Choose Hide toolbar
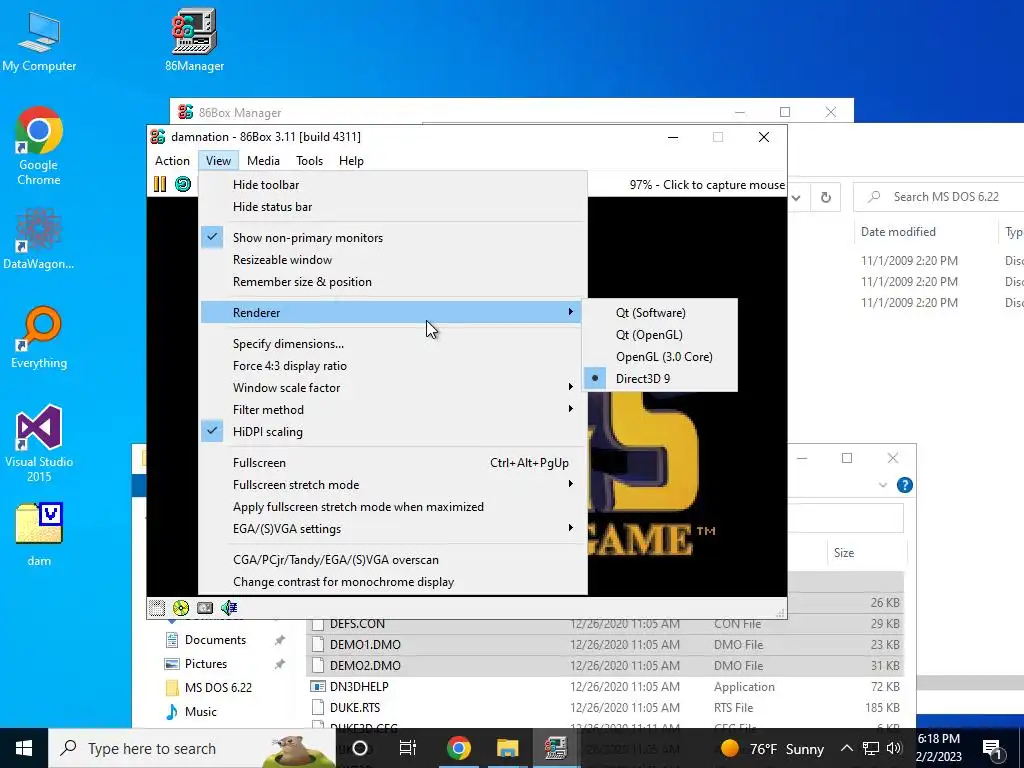 click(392, 185)
